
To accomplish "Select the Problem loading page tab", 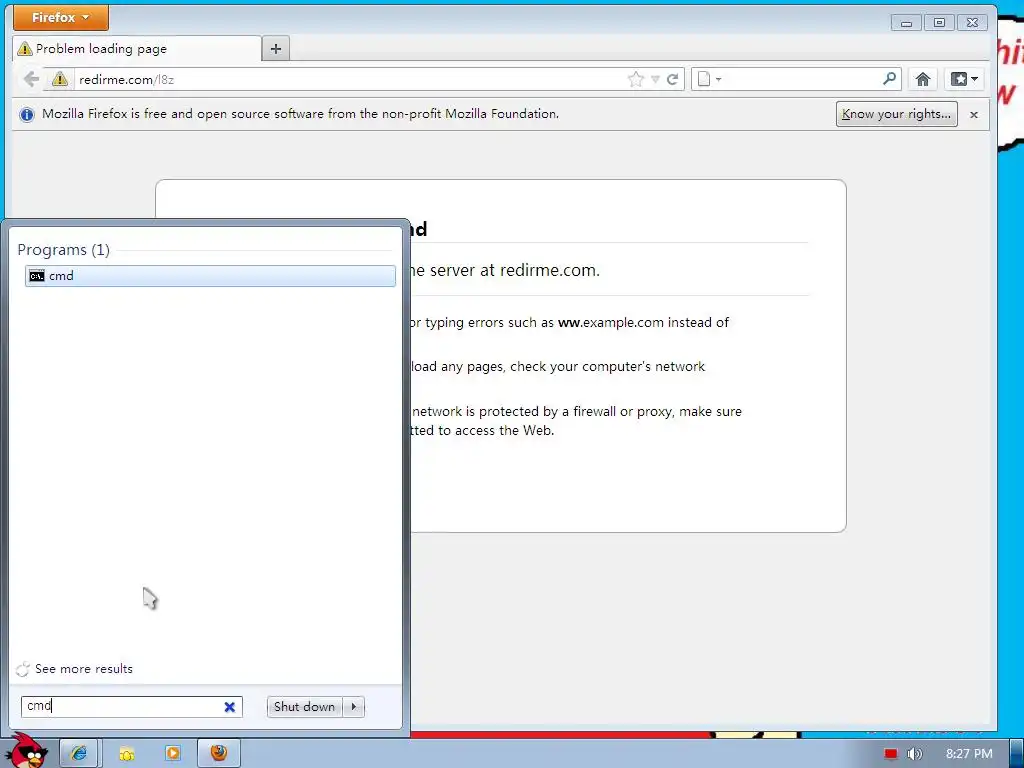I will pyautogui.click(x=137, y=48).
